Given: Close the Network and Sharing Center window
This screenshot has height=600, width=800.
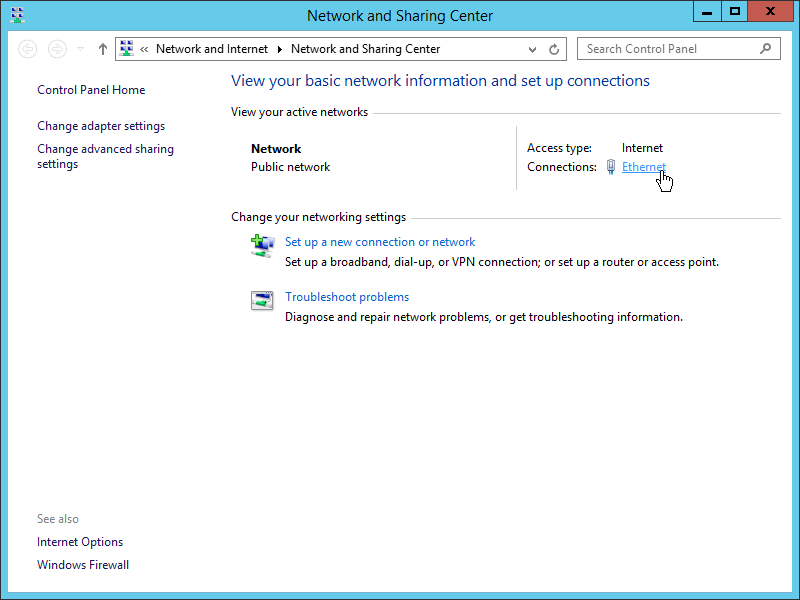Looking at the screenshot, I should pyautogui.click(x=770, y=12).
